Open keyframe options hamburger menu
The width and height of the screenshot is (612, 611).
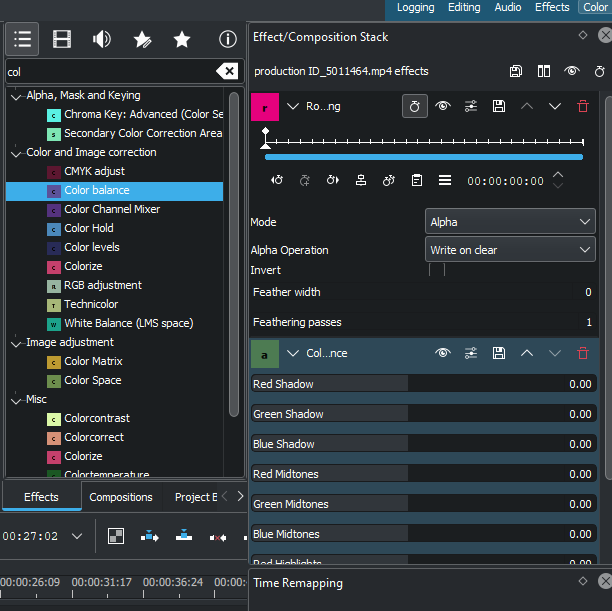[445, 180]
